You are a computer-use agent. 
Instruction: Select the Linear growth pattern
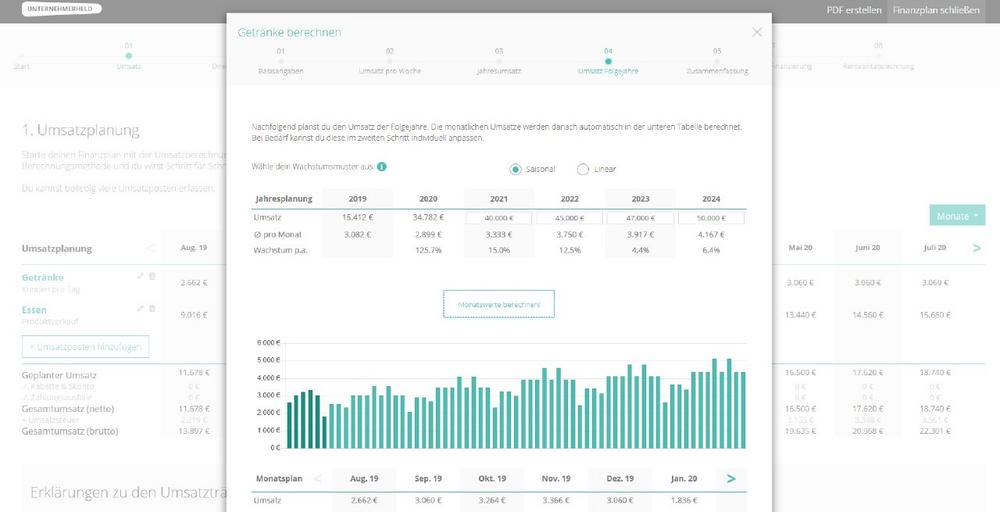pos(583,169)
